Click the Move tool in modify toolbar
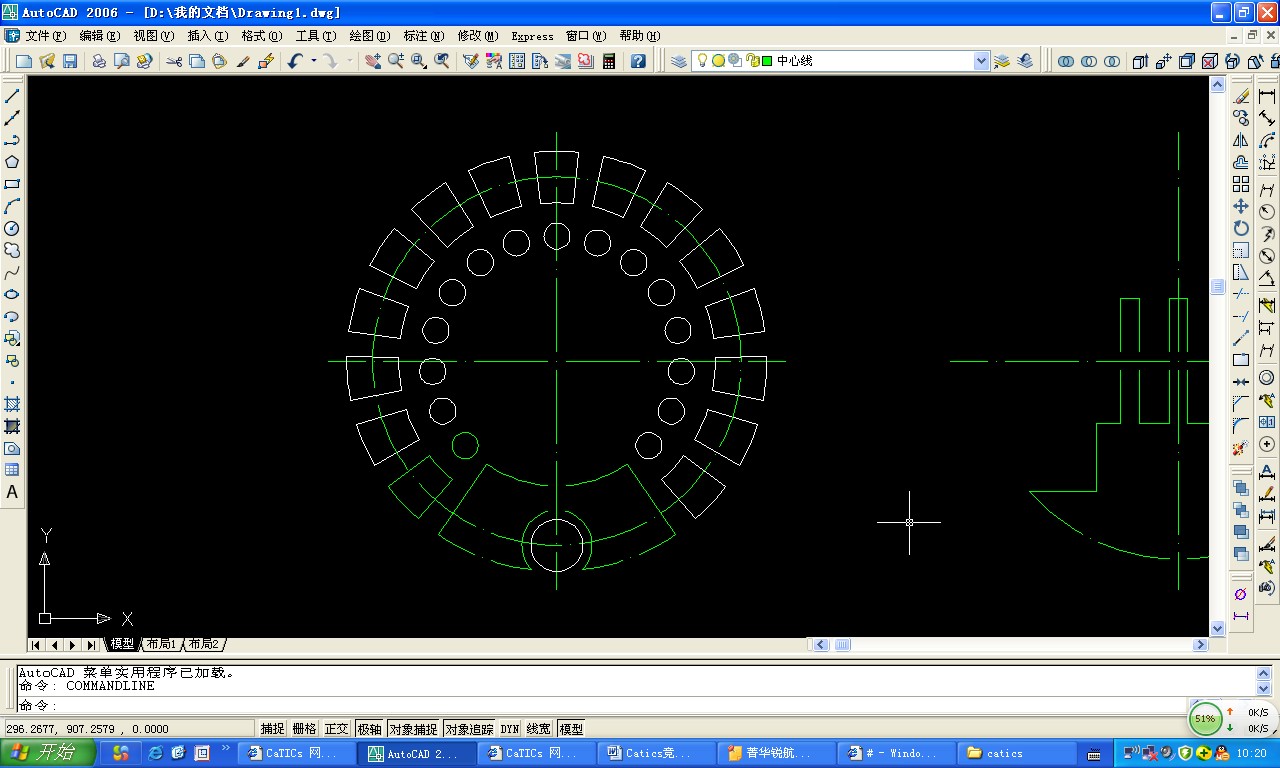The height and width of the screenshot is (768, 1280). pos(1241,206)
